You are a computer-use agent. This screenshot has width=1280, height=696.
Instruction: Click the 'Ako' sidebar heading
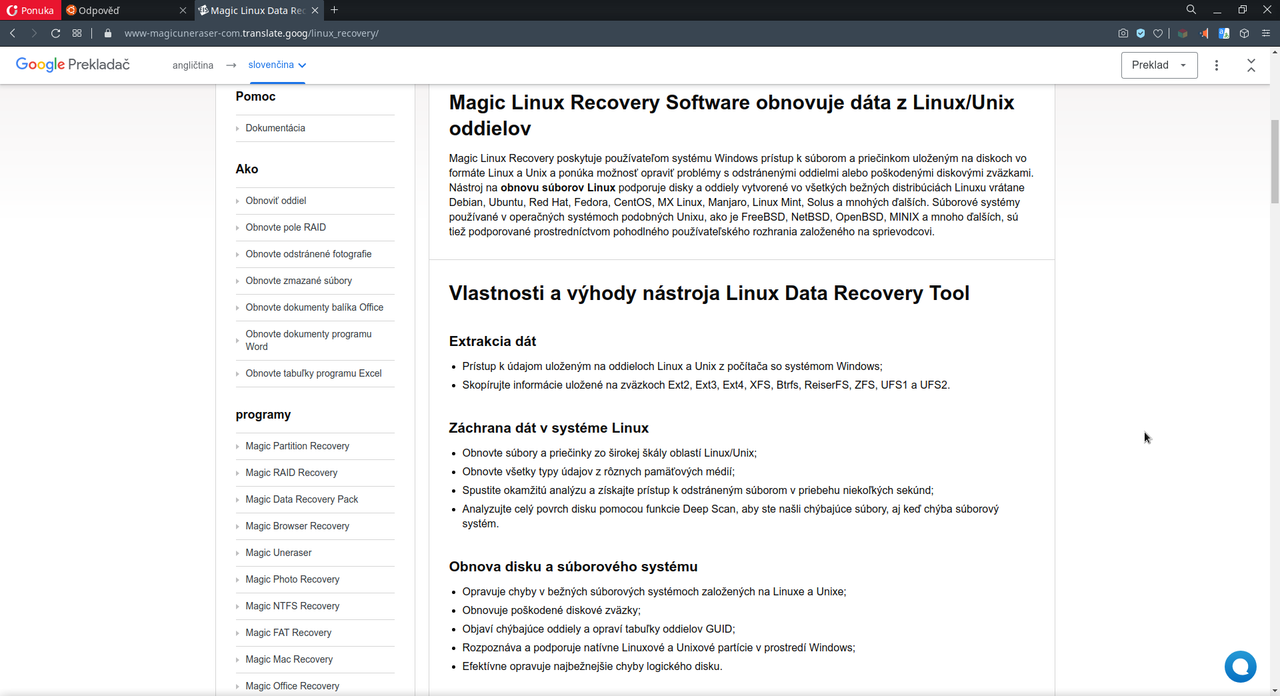pyautogui.click(x=247, y=169)
